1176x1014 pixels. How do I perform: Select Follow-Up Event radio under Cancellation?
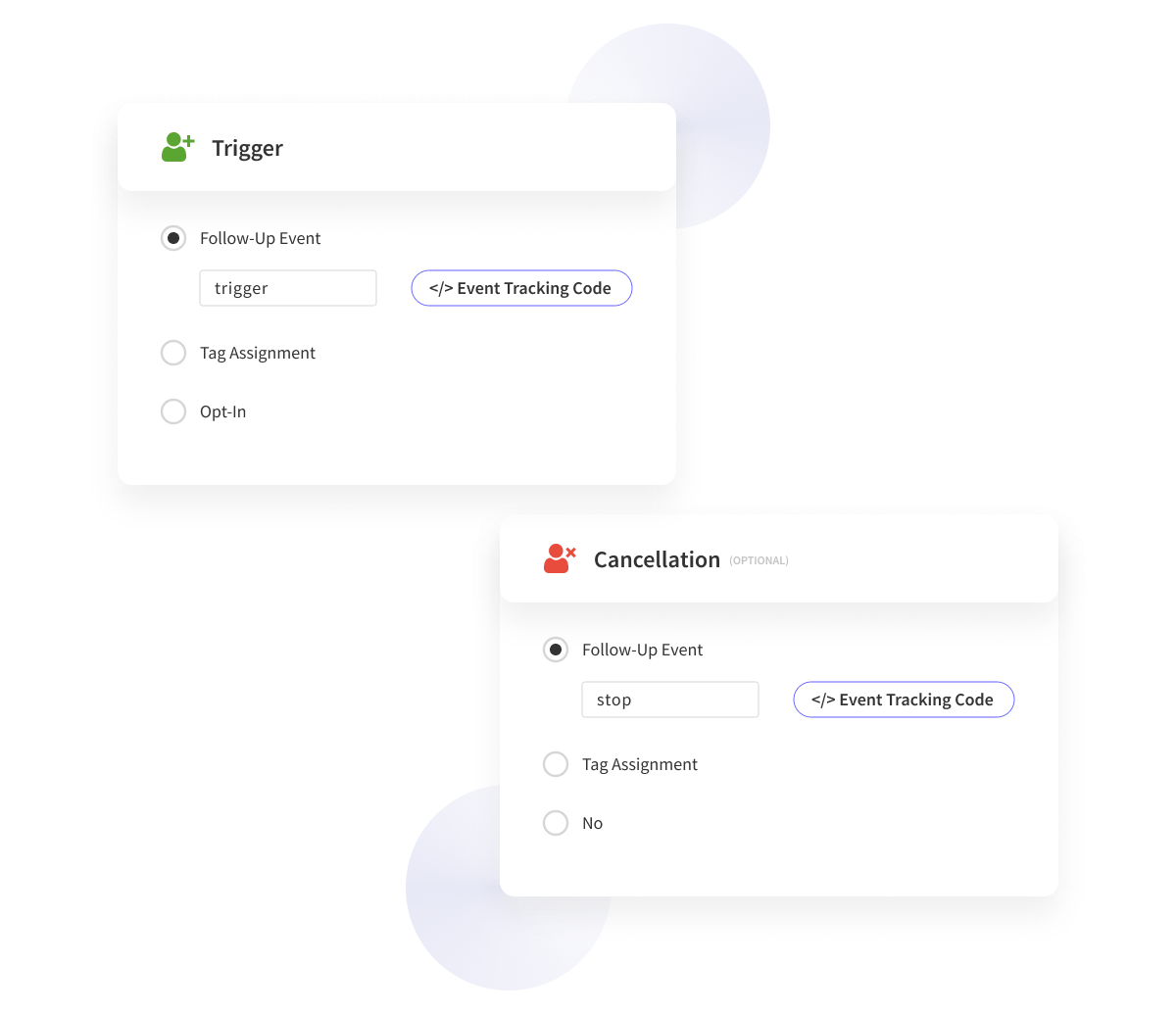click(556, 650)
